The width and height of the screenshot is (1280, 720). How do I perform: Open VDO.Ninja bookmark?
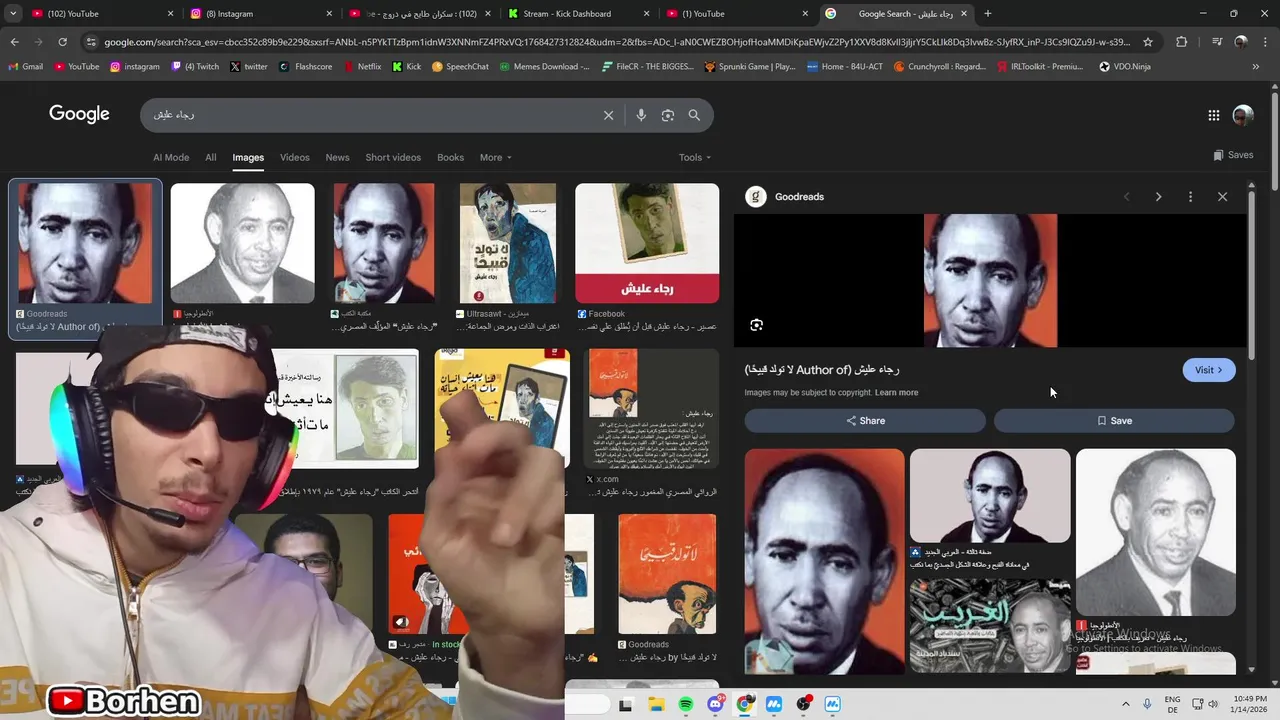1125,67
